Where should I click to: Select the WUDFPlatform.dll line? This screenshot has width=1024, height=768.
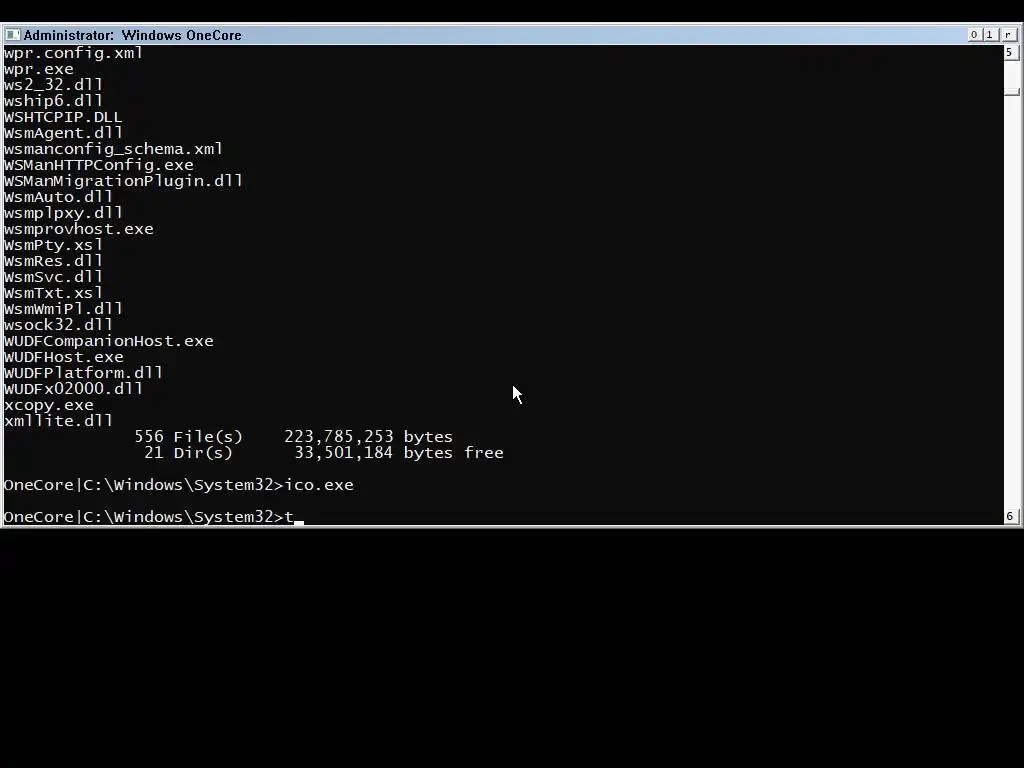click(84, 373)
